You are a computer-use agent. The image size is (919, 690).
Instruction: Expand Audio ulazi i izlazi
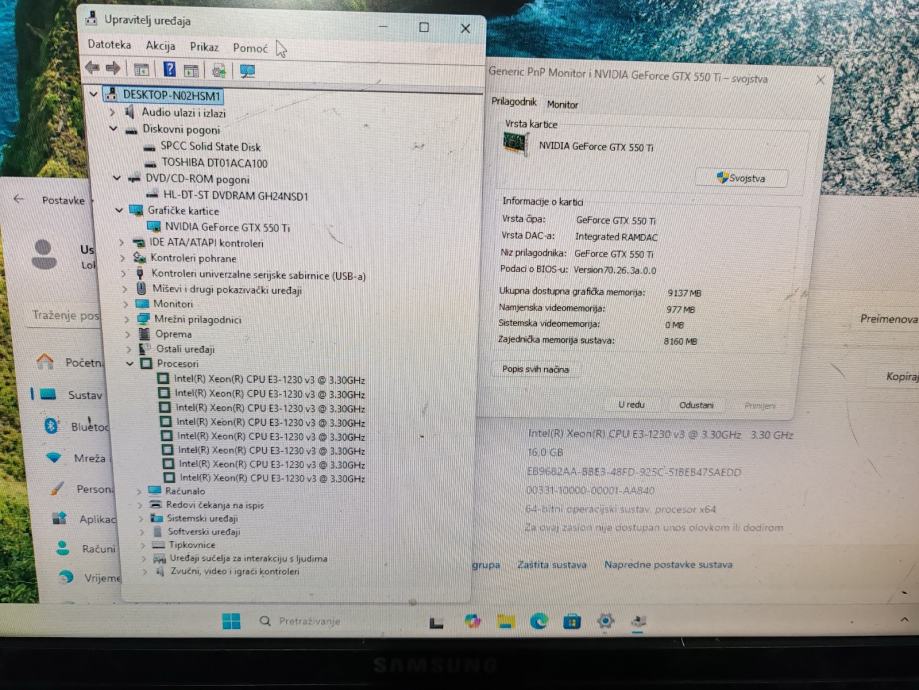tap(113, 111)
